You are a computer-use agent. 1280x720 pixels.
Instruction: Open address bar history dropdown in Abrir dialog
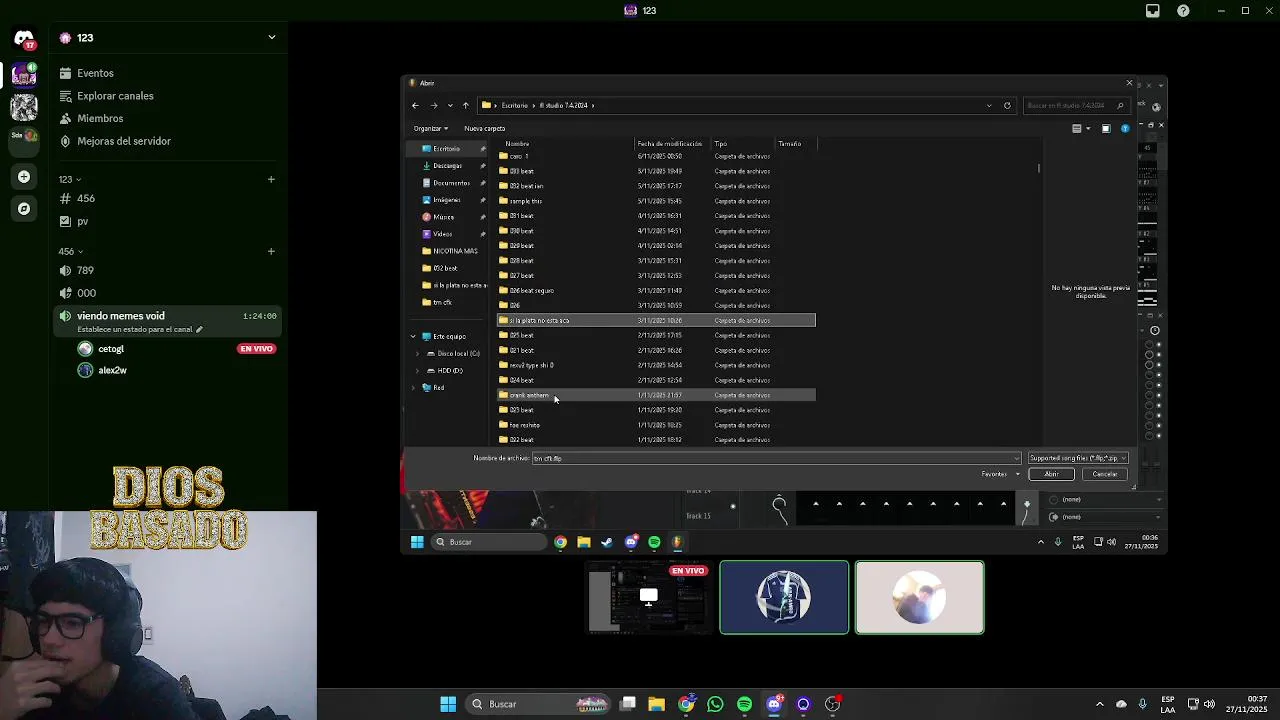(989, 105)
